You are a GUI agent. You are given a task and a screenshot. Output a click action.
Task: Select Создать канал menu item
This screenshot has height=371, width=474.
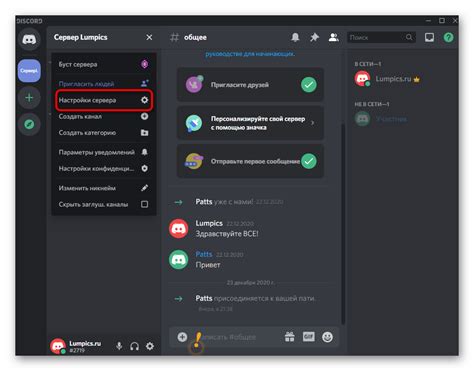(103, 116)
